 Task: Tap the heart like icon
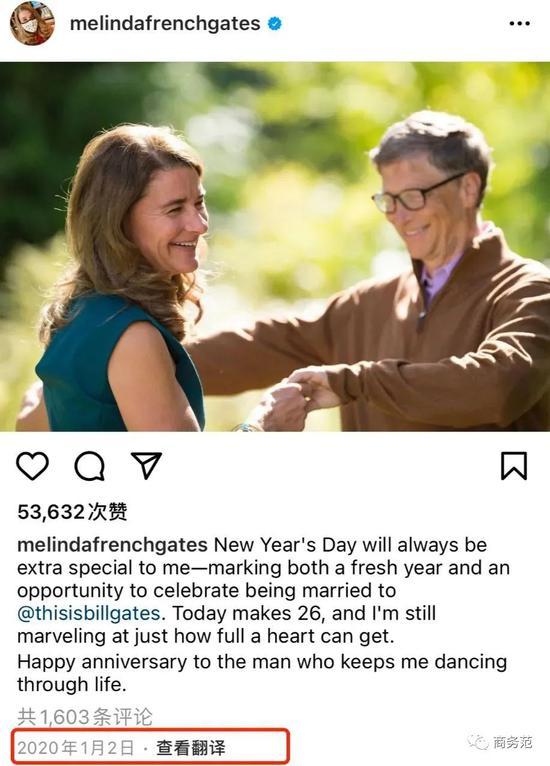(x=32, y=466)
